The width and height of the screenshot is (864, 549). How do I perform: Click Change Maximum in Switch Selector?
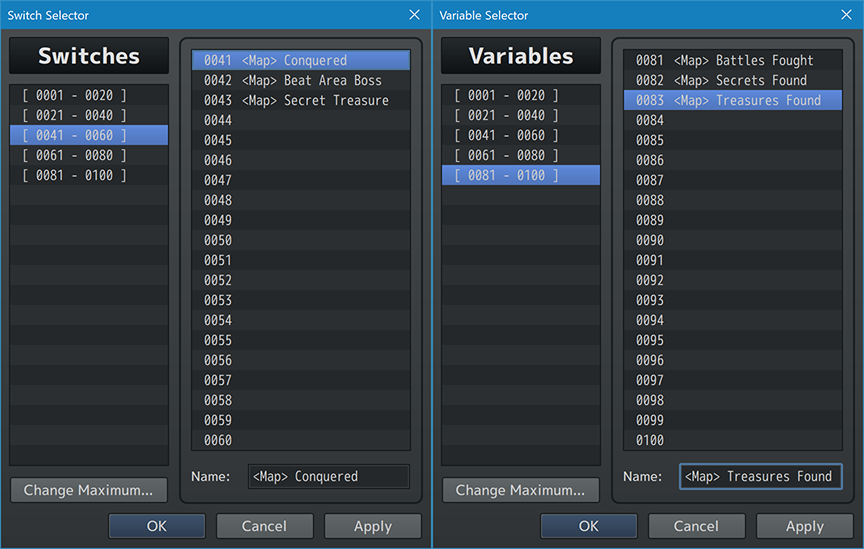[x=88, y=490]
